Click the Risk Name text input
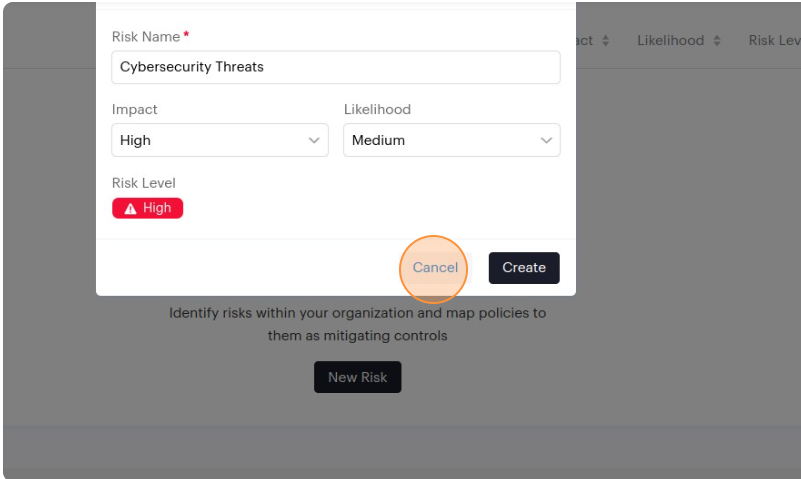 [335, 67]
